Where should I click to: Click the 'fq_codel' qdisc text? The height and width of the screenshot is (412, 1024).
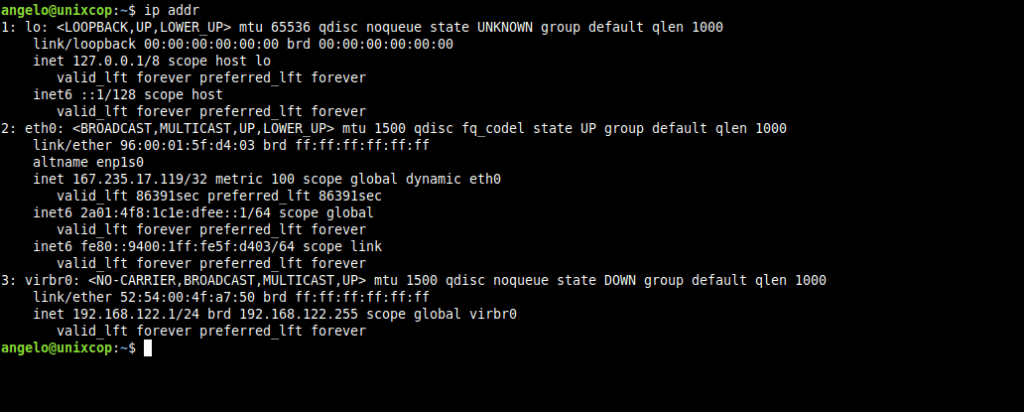[x=493, y=128]
